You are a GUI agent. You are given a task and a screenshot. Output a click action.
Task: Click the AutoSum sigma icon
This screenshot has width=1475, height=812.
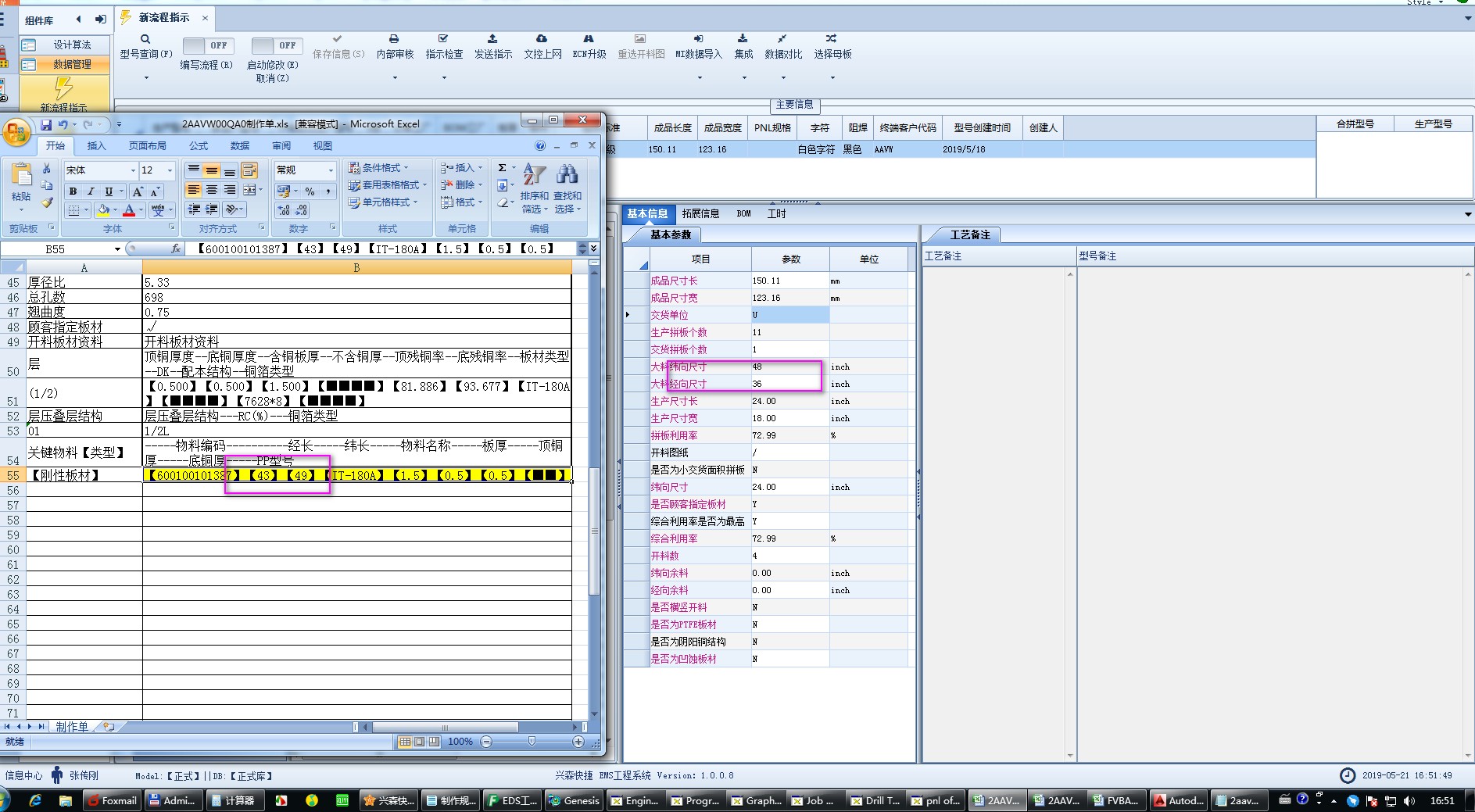[x=502, y=168]
